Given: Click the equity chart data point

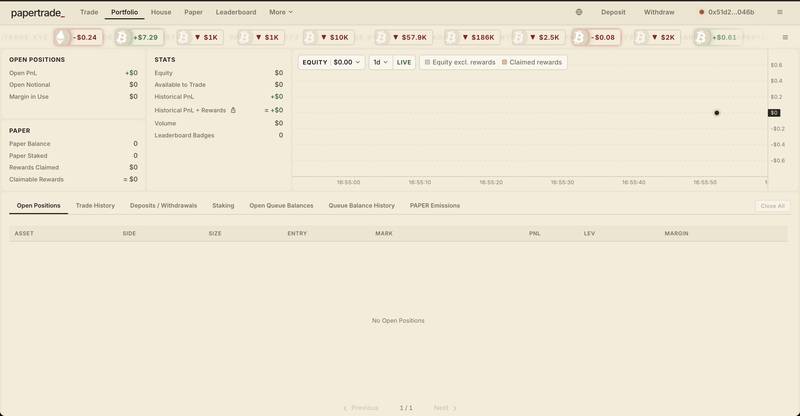Looking at the screenshot, I should coord(716,113).
